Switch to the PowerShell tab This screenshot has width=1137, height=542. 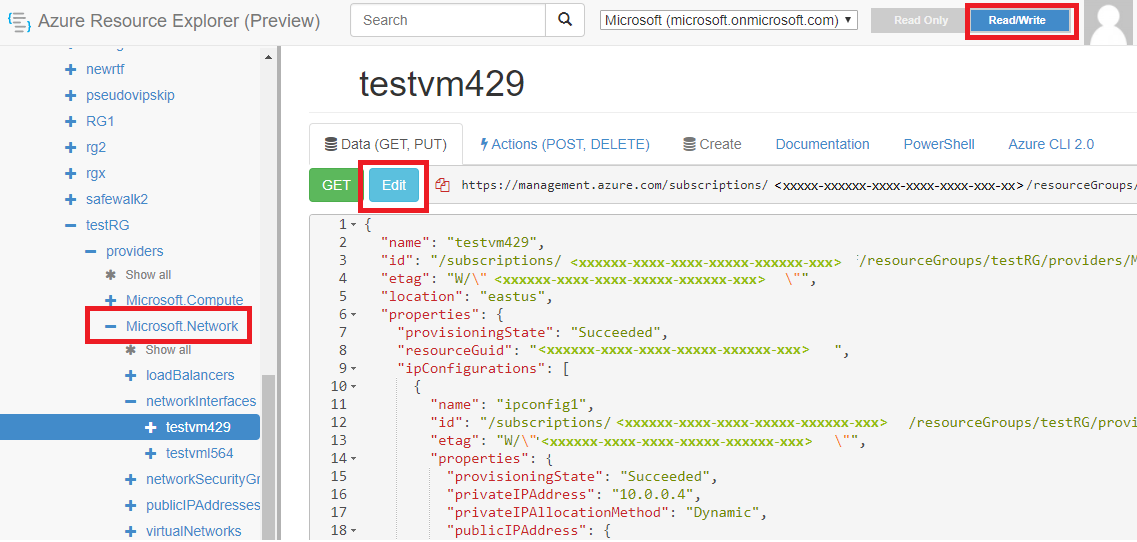938,144
